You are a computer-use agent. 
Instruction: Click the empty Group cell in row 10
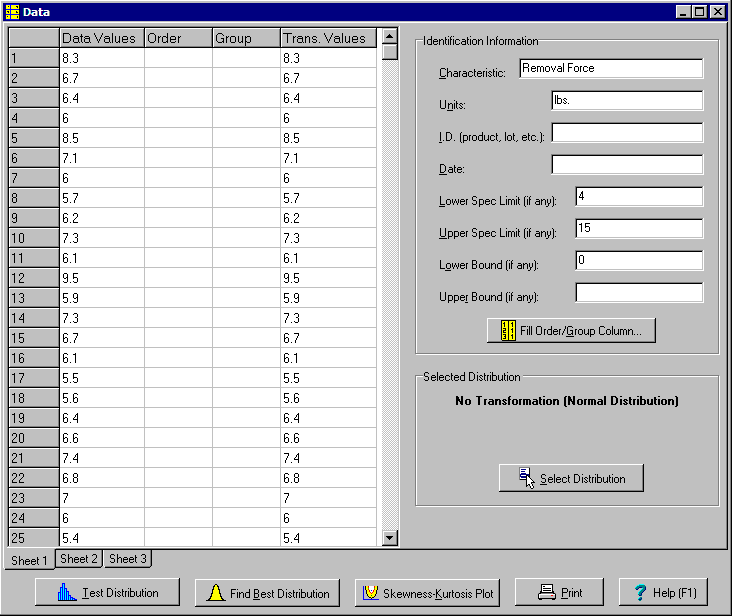tap(246, 238)
